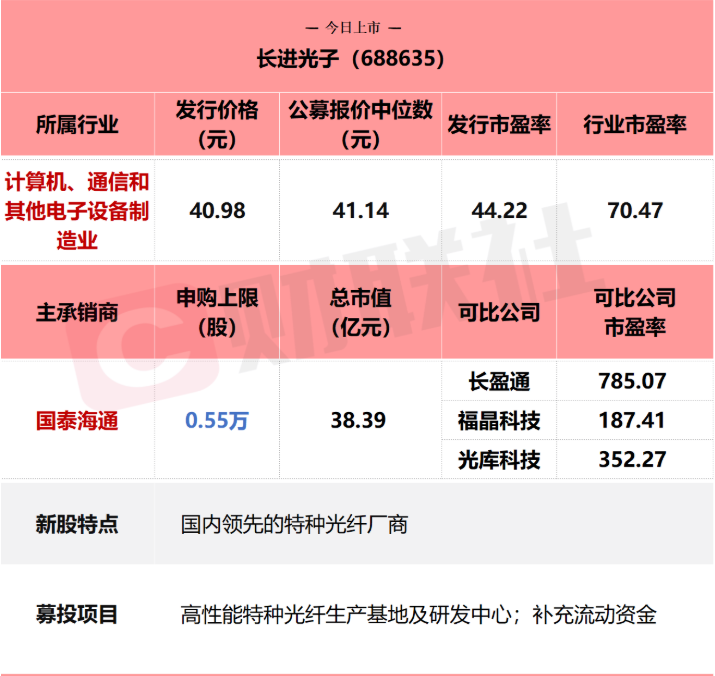This screenshot has width=715, height=676.
Task: Click the '可比公司市盈率' header cell
Action: pos(635,312)
